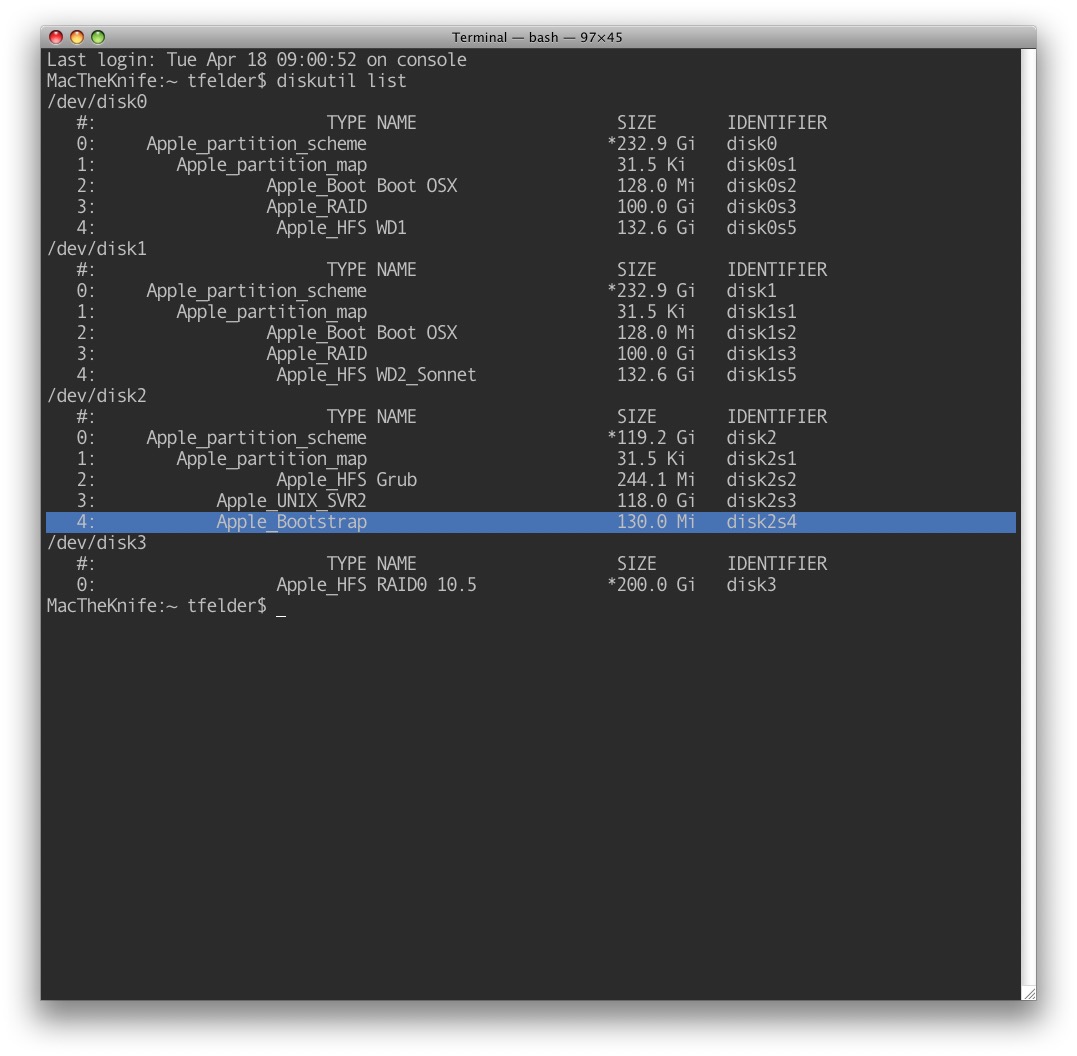Click the 'IDENTIFIER' header under disk3

click(777, 564)
